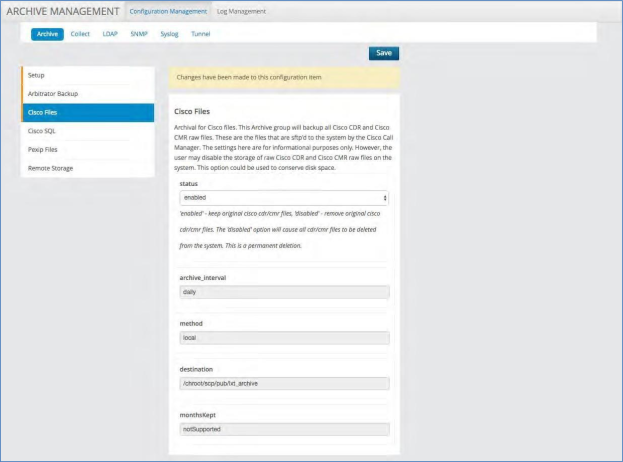This screenshot has width=623, height=462.
Task: Select the Archive sub-tab
Action: coord(47,33)
